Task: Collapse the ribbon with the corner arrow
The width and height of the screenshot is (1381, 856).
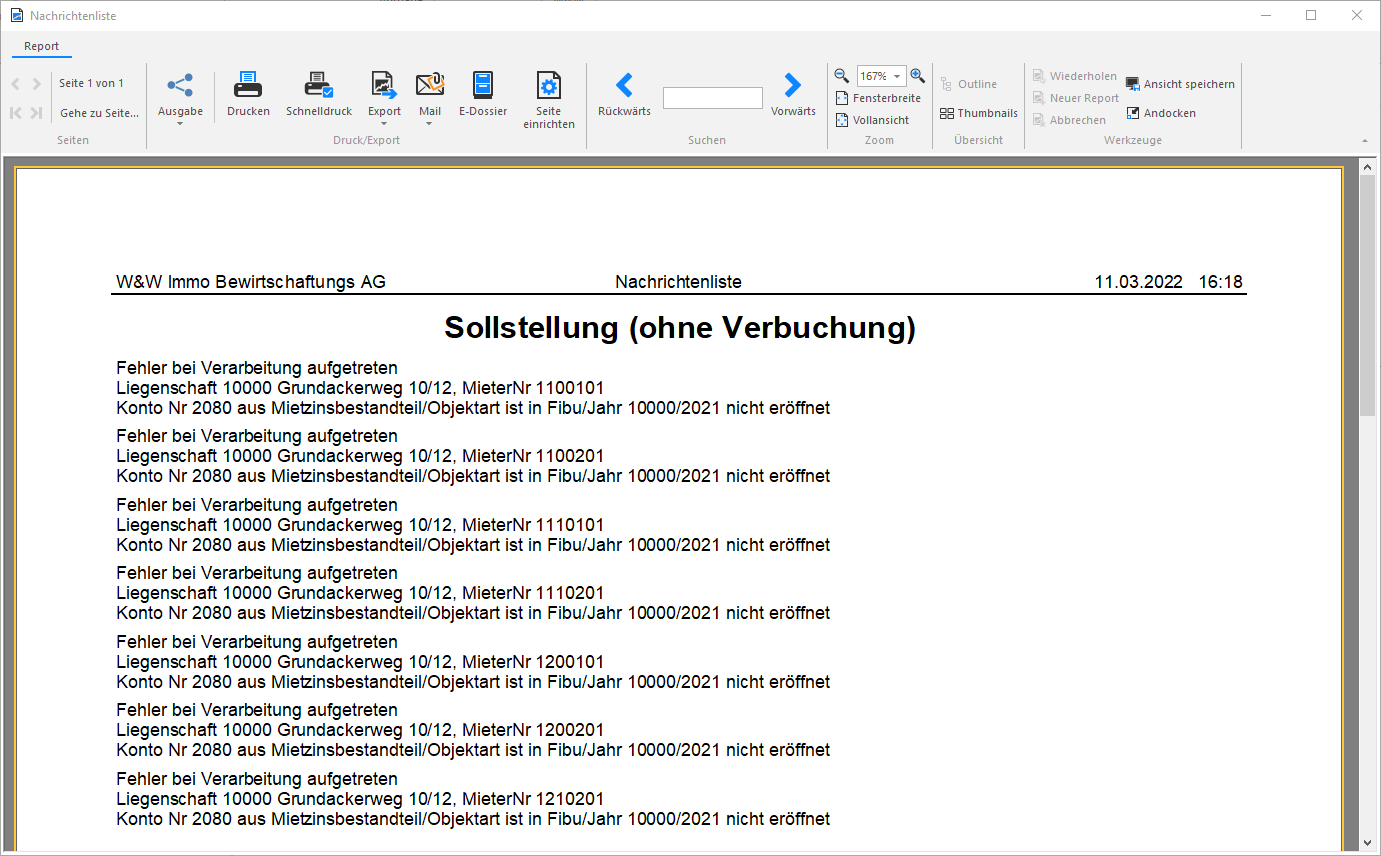Action: tap(1365, 141)
